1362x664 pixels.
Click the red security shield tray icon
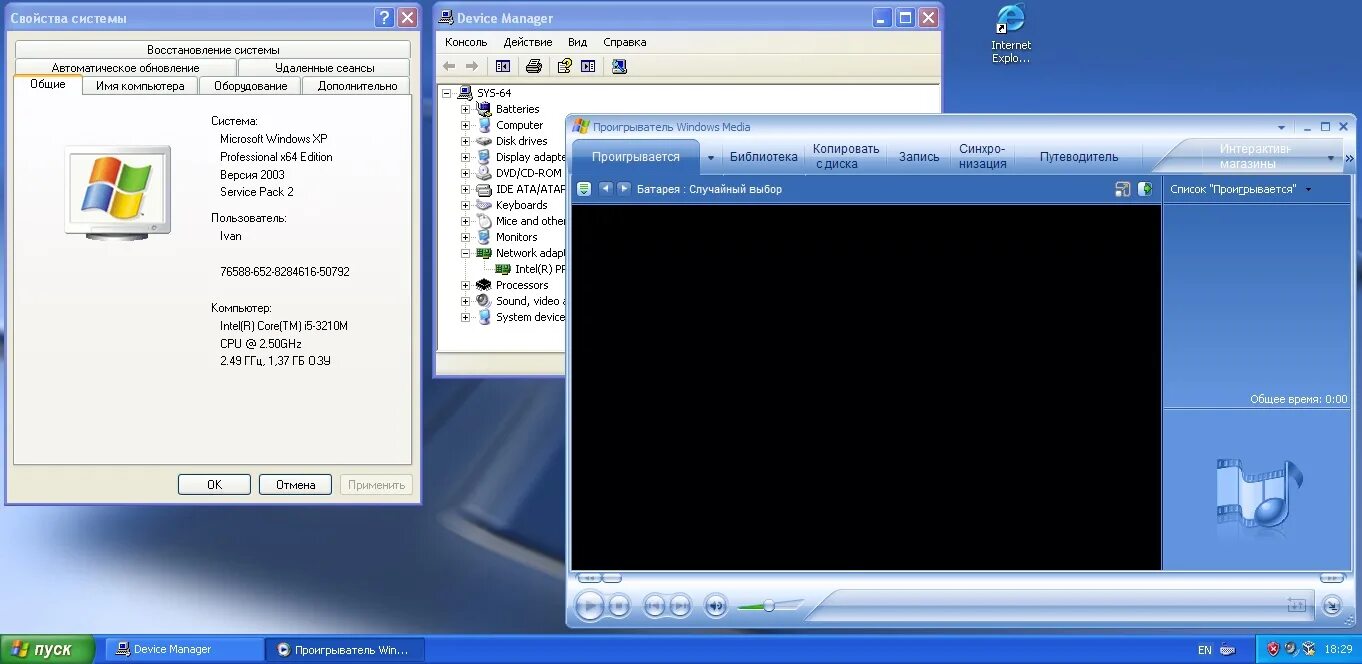[x=1273, y=649]
